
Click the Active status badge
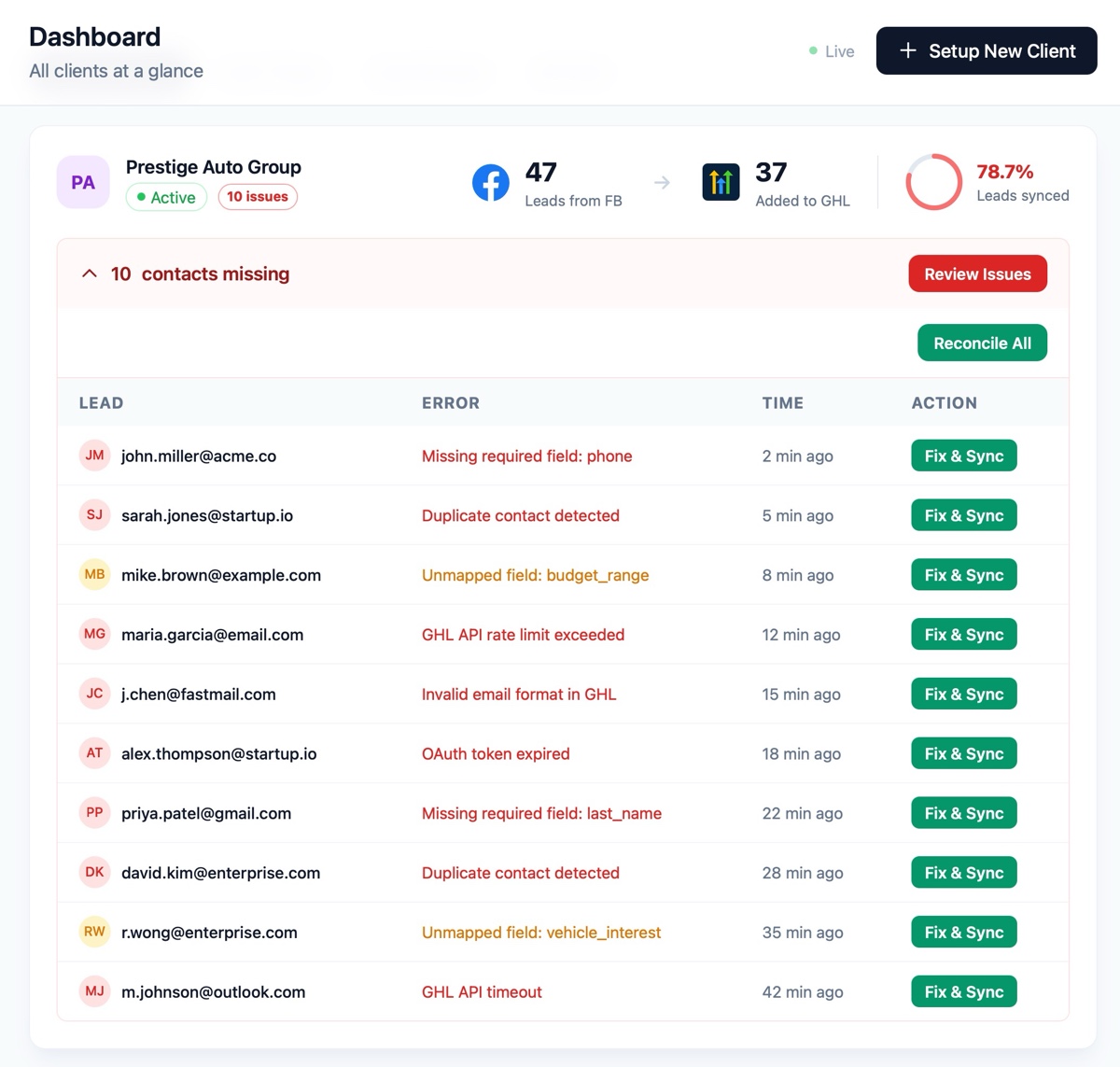tap(166, 197)
